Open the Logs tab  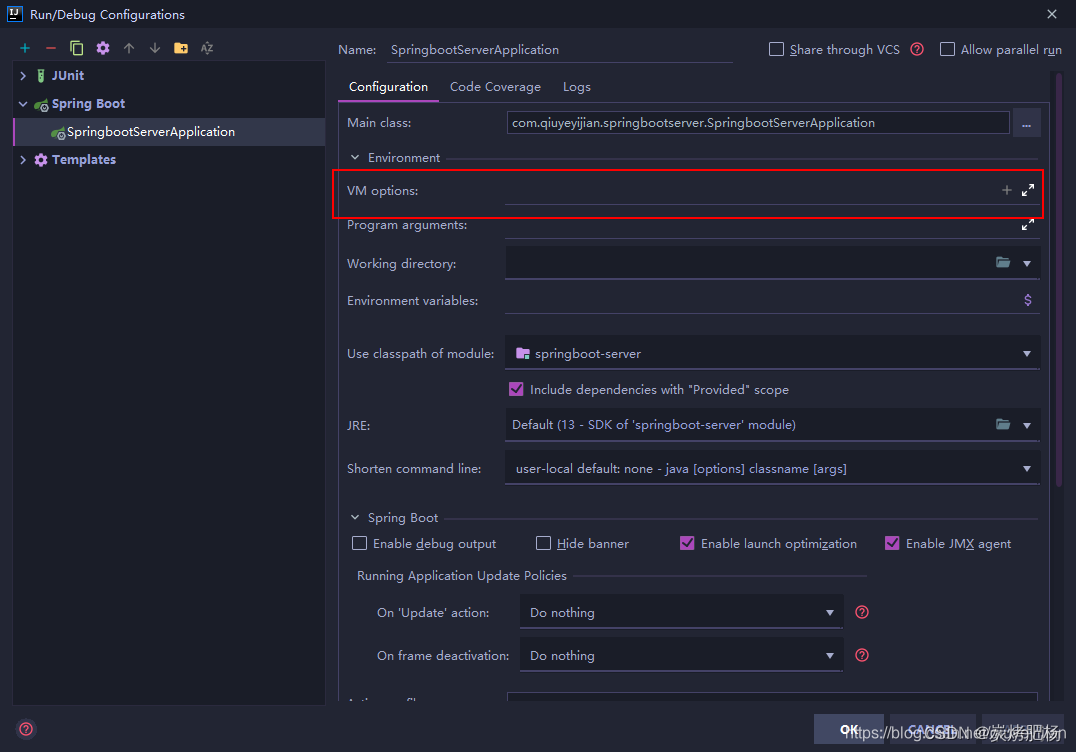pyautogui.click(x=576, y=86)
